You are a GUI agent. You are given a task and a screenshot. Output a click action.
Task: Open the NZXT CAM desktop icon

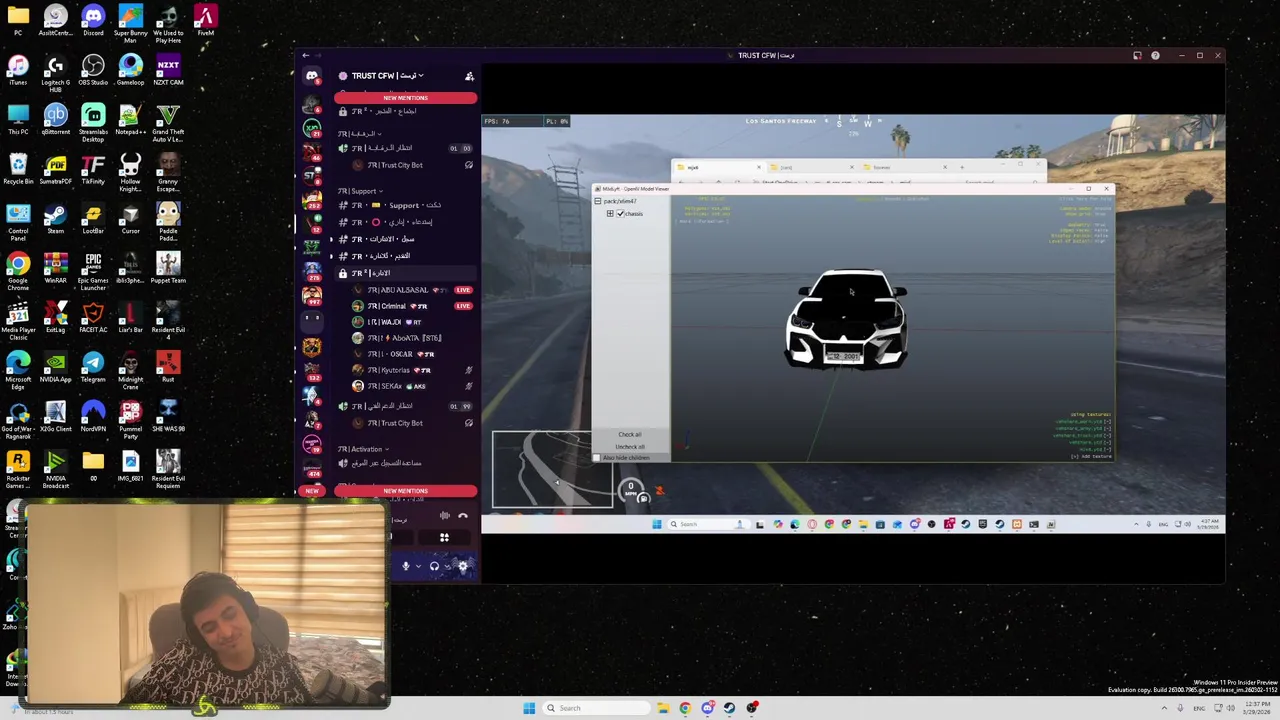(168, 70)
